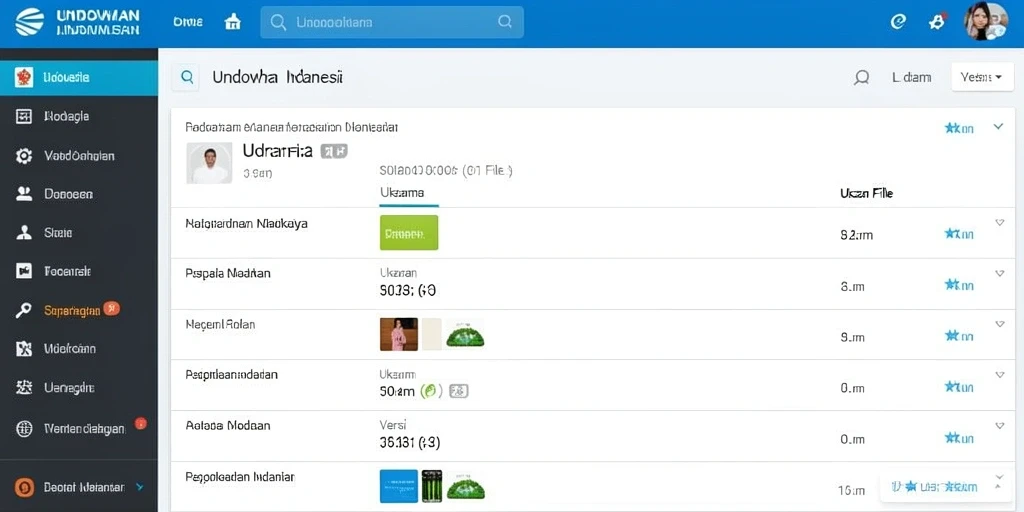Collapse the top card with its chevron
The height and width of the screenshot is (512, 1024).
[998, 127]
